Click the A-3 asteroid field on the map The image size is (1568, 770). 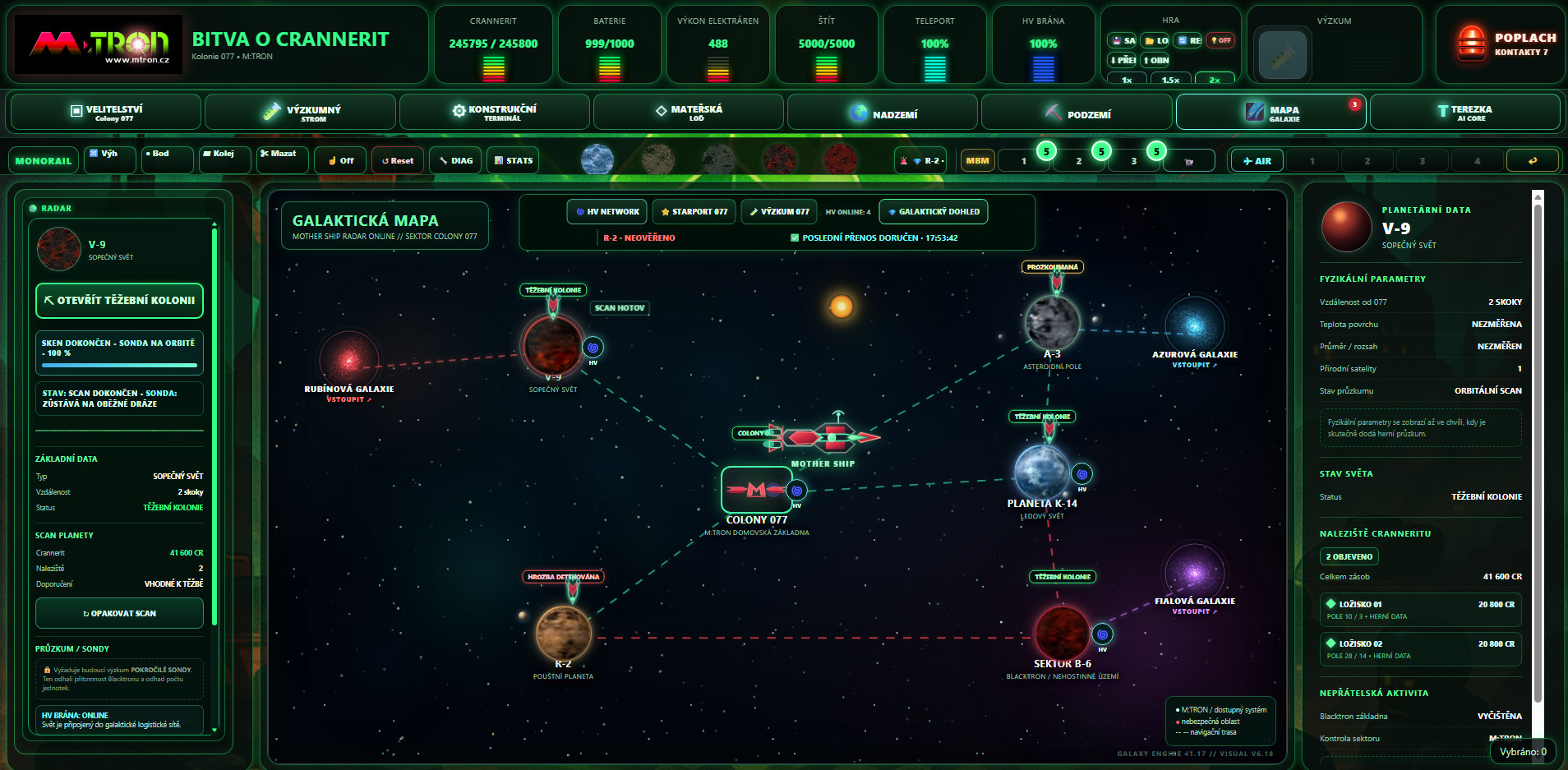click(1053, 322)
